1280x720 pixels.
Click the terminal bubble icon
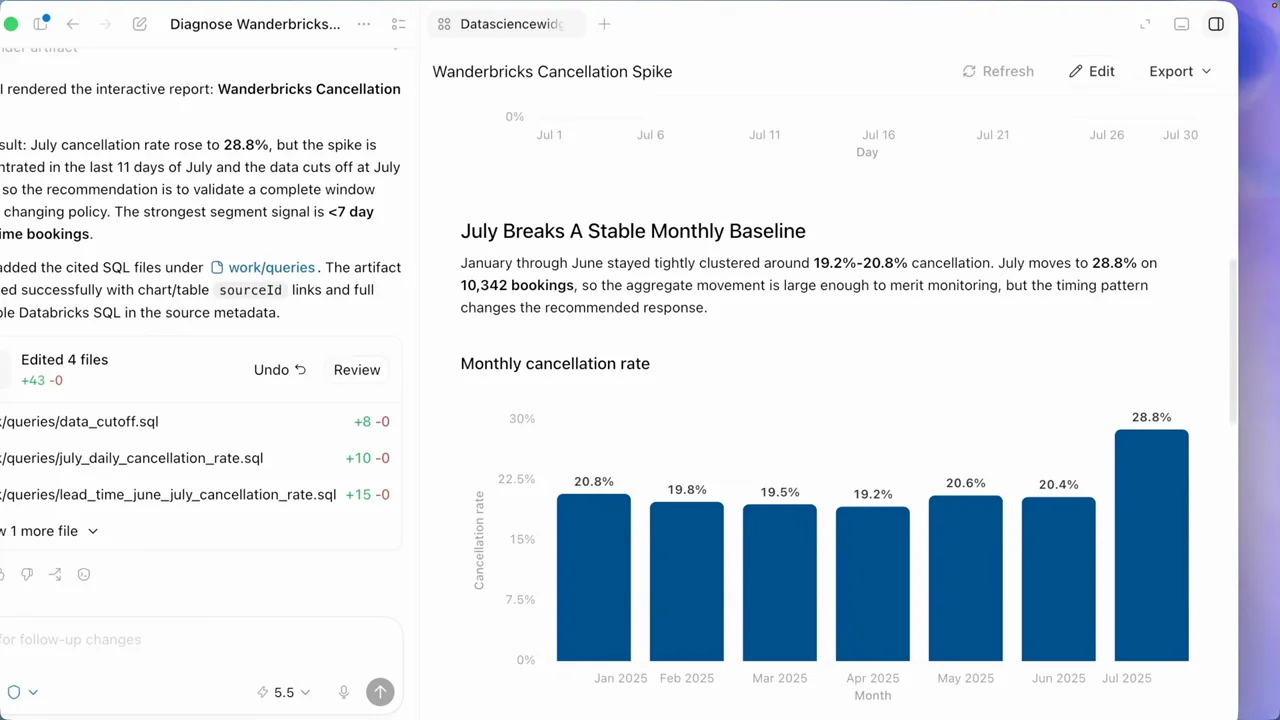(84, 574)
